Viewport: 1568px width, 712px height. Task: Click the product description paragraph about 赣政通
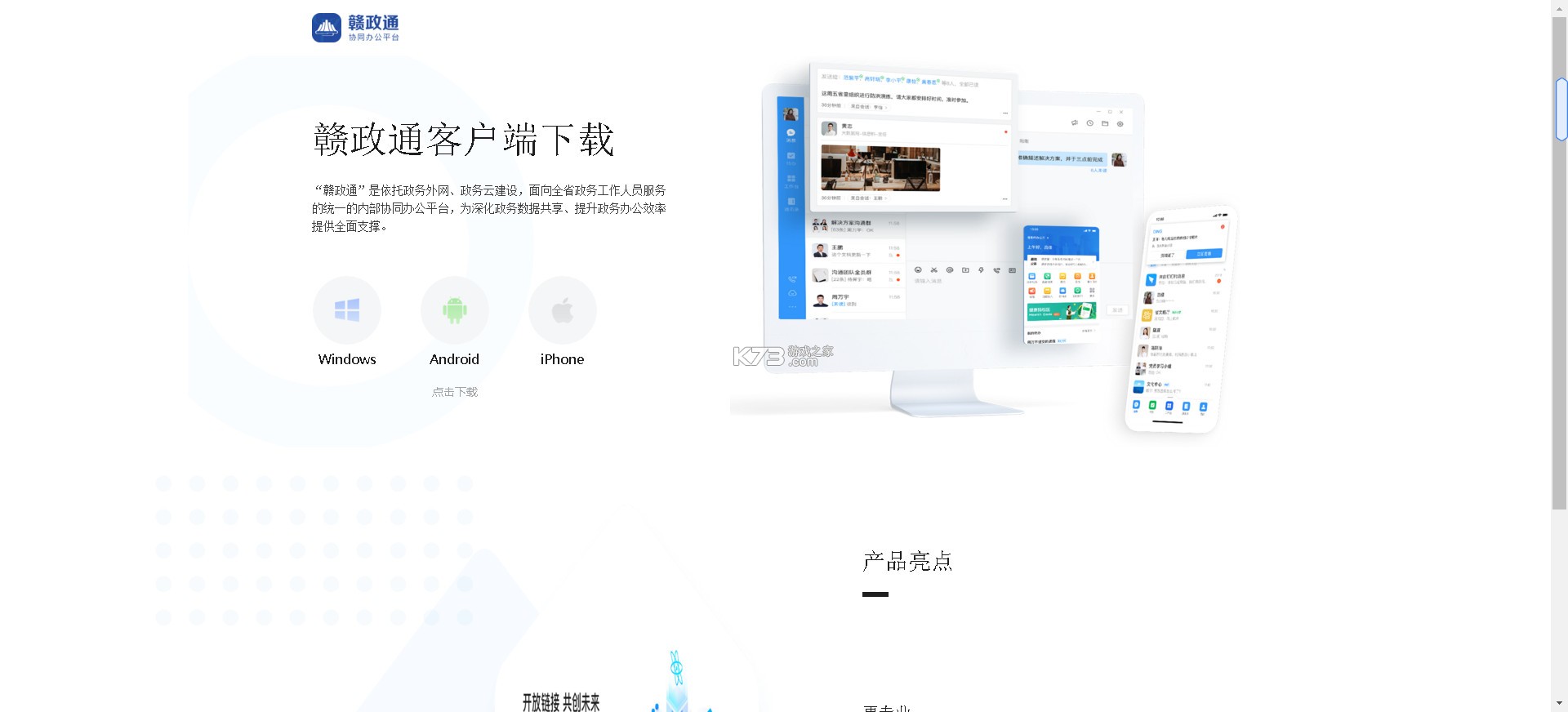[x=489, y=208]
